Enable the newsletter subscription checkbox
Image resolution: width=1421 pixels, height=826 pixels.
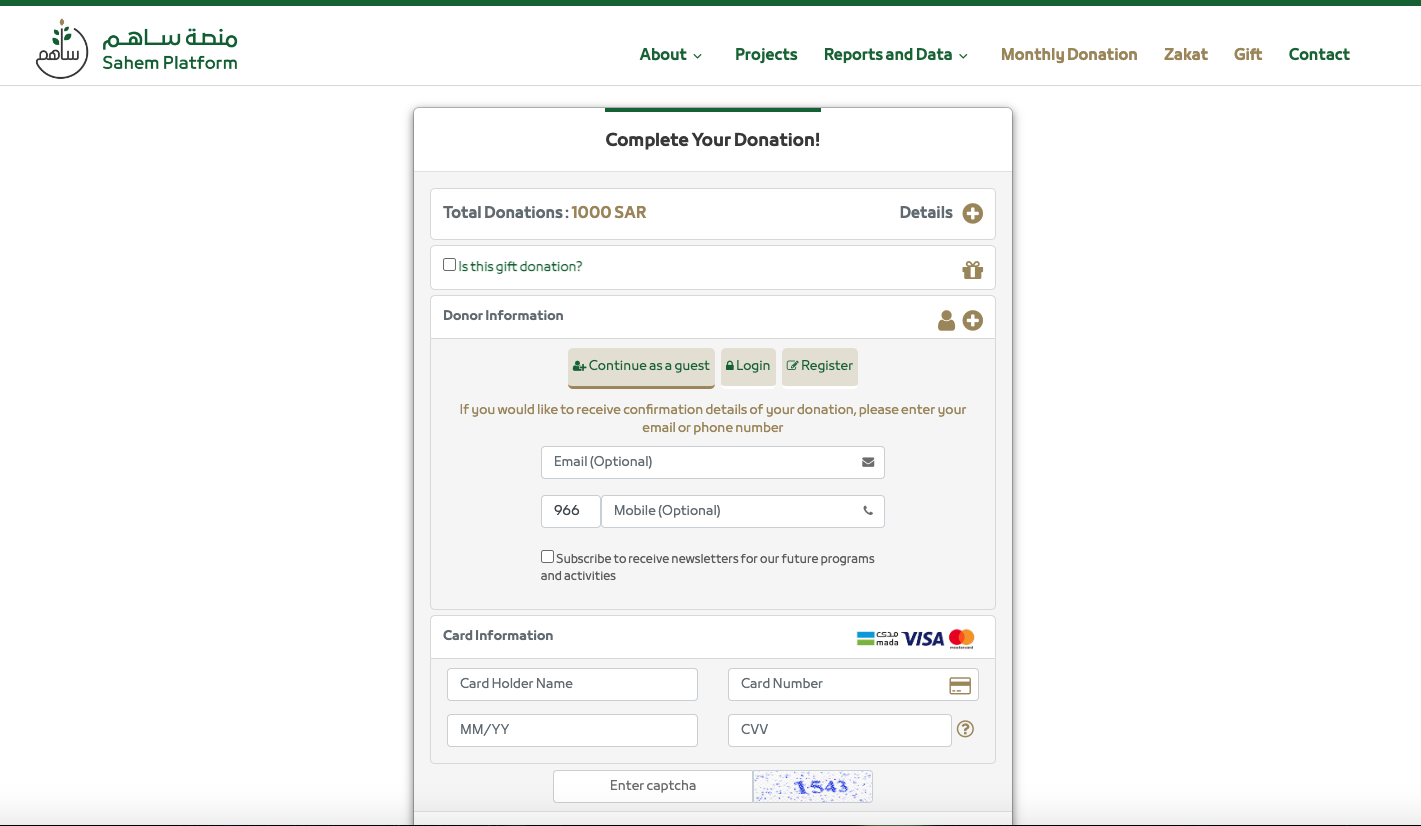coord(547,557)
